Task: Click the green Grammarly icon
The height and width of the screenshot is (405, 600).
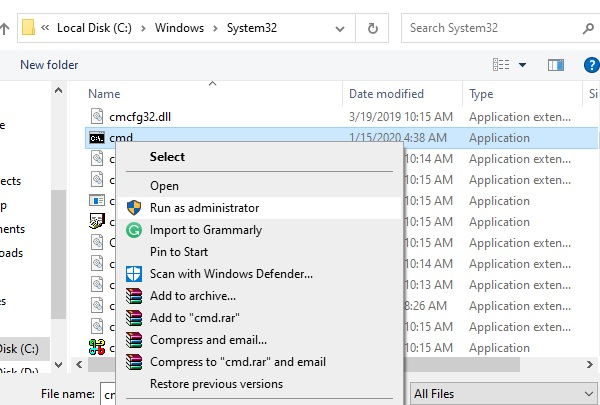Action: (x=134, y=230)
